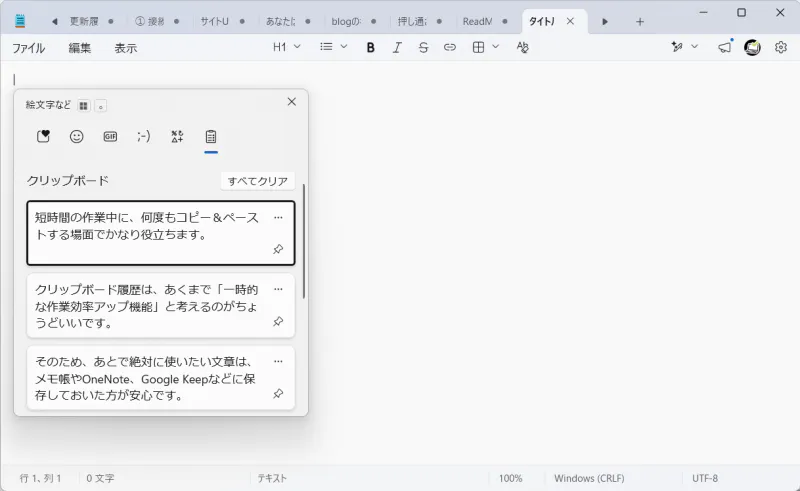Paste the 短時間の作業中に clipboard entry
Viewport: 800px width, 491px height.
[x=161, y=233]
